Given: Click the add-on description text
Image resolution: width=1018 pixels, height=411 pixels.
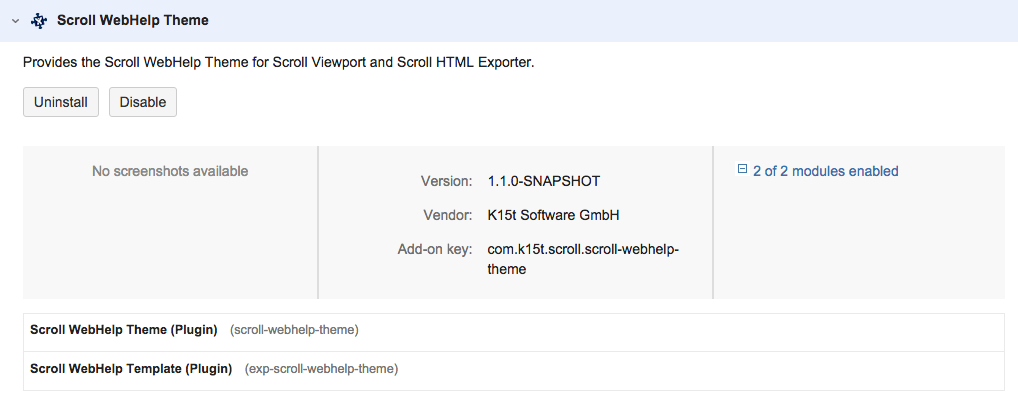Looking at the screenshot, I should point(279,62).
